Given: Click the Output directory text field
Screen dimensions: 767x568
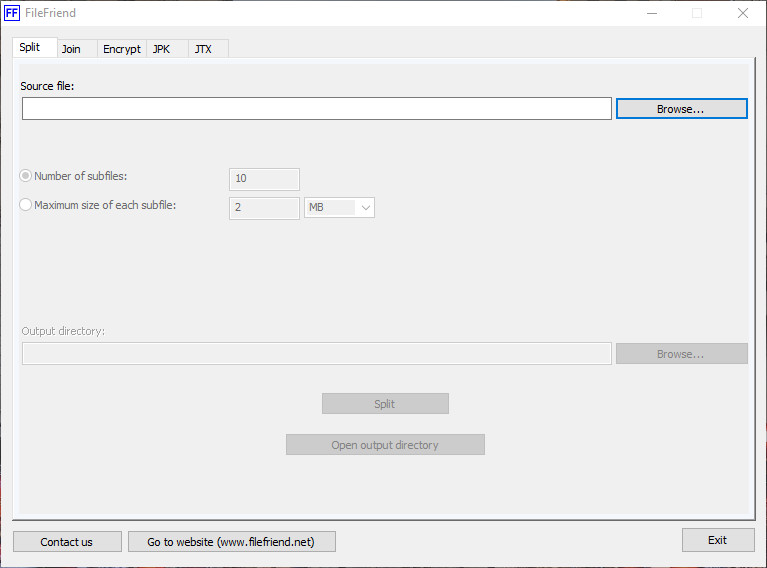Looking at the screenshot, I should click(316, 353).
